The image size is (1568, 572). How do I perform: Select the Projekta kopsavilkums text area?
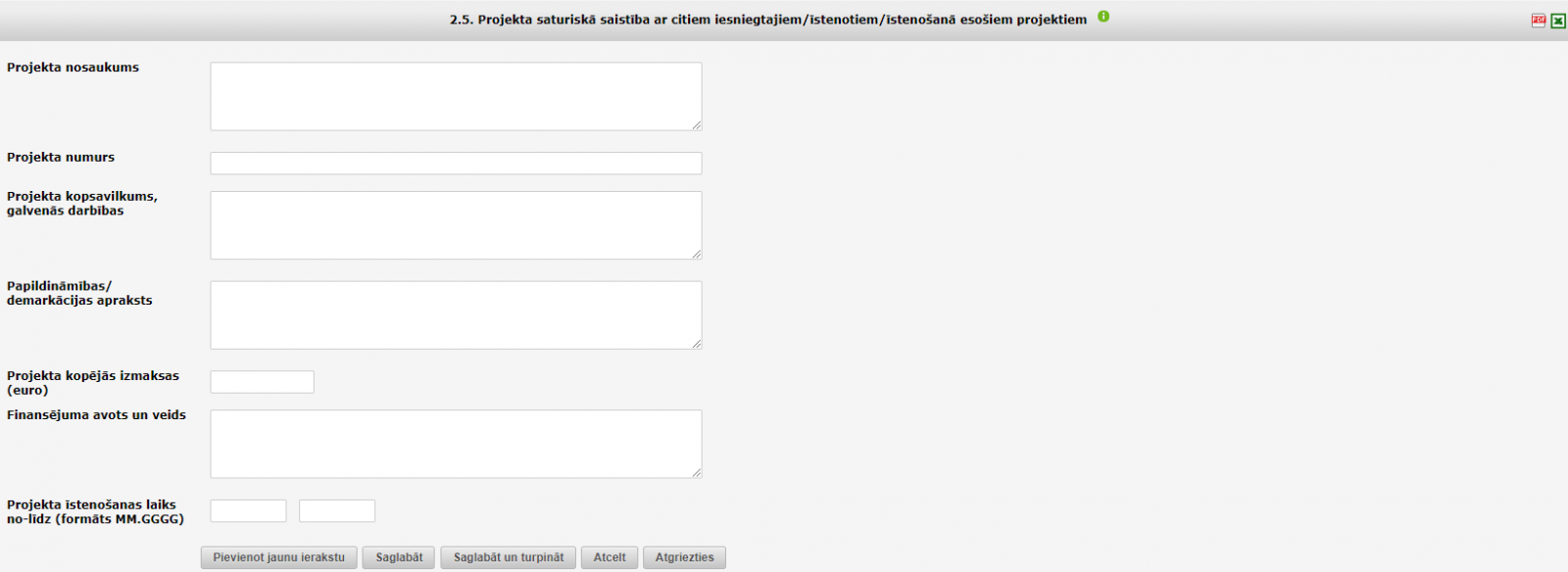pos(456,225)
